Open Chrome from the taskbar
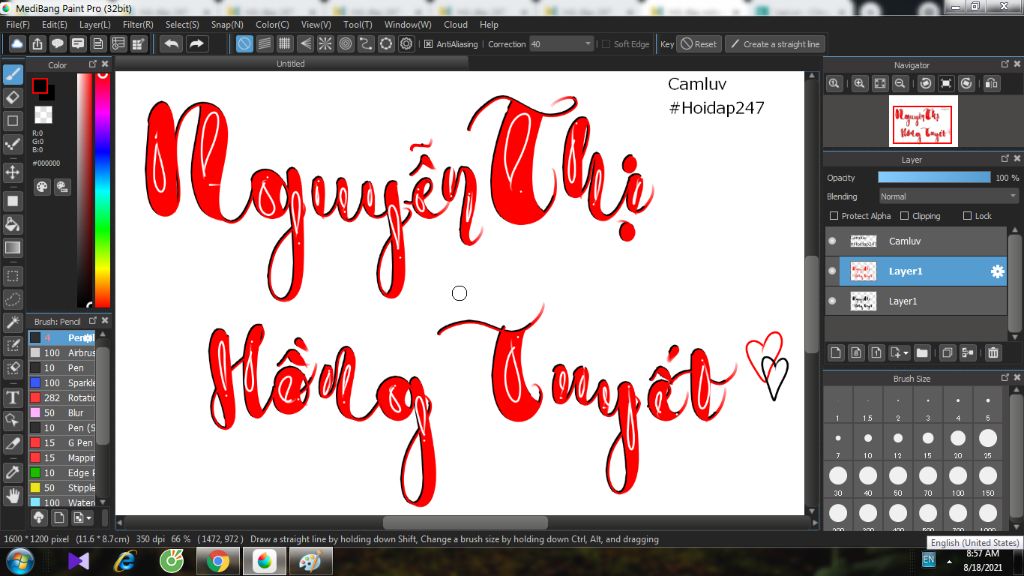The image size is (1024, 576). pyautogui.click(x=218, y=561)
